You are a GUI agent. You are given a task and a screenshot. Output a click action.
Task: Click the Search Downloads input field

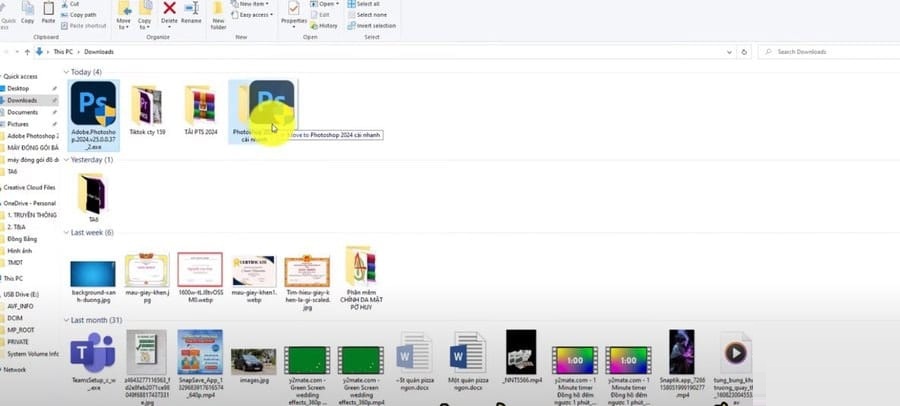pos(827,52)
